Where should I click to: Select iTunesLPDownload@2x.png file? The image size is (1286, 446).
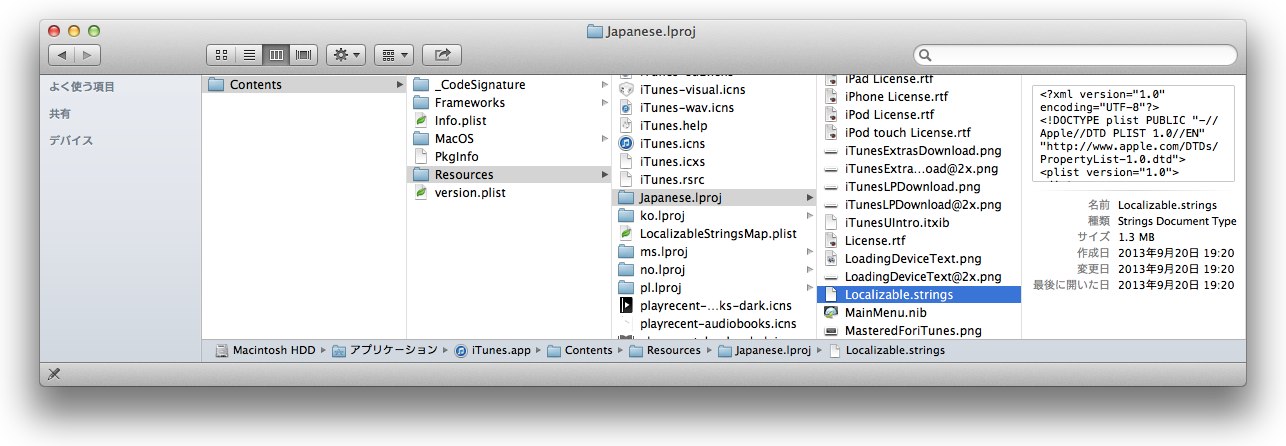pos(919,205)
